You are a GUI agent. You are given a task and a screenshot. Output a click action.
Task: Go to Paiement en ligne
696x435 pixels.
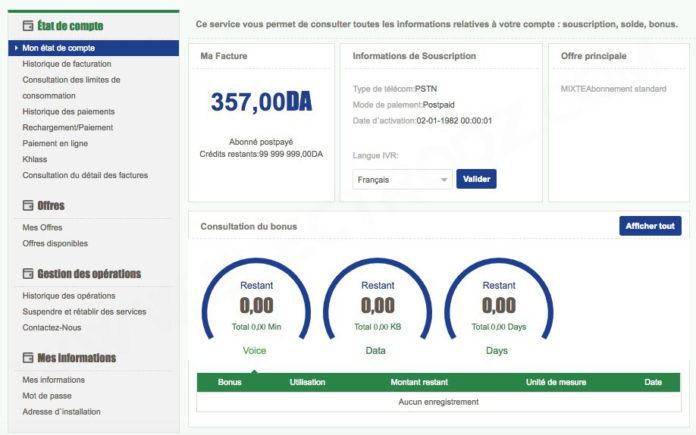click(55, 143)
